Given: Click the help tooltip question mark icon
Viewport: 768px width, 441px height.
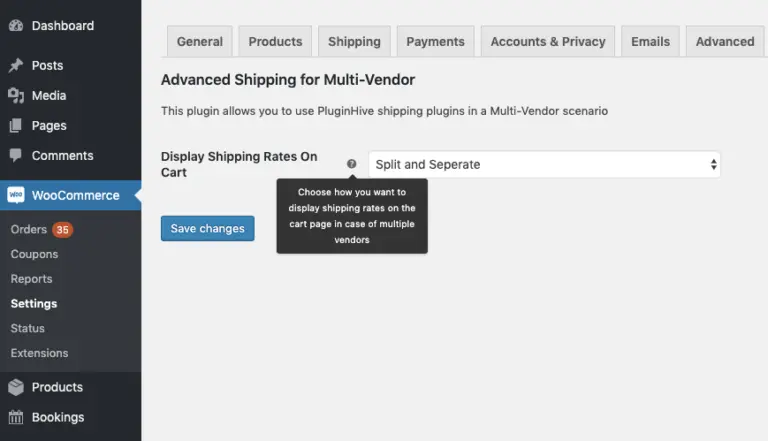Looking at the screenshot, I should 351,164.
